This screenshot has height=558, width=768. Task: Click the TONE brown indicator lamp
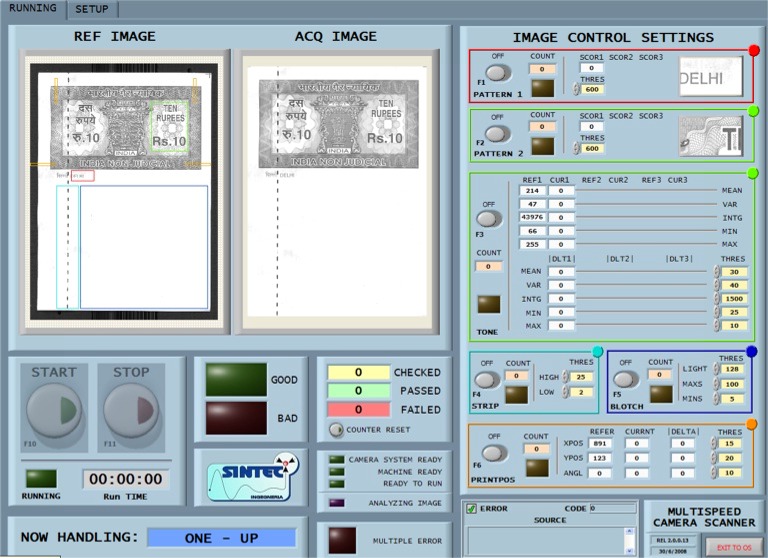coord(489,304)
